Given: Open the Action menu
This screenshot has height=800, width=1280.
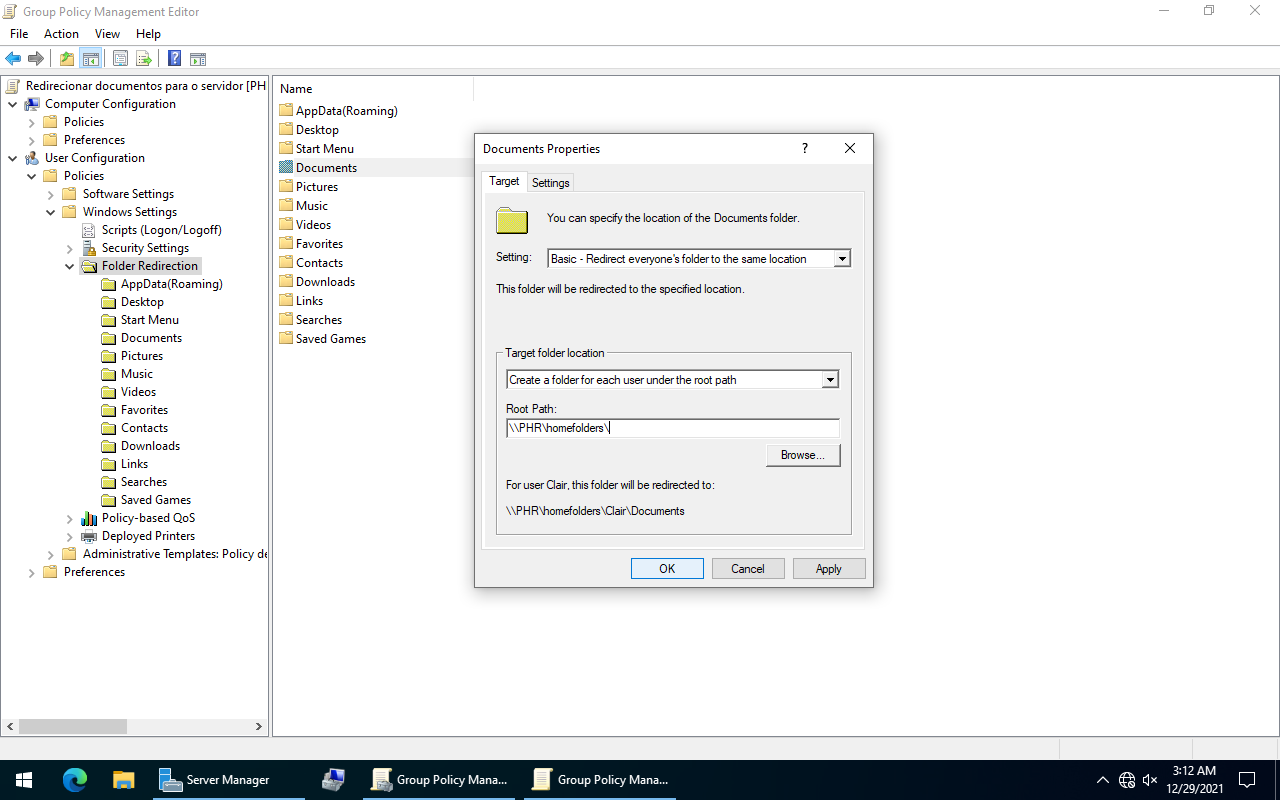Looking at the screenshot, I should (61, 34).
